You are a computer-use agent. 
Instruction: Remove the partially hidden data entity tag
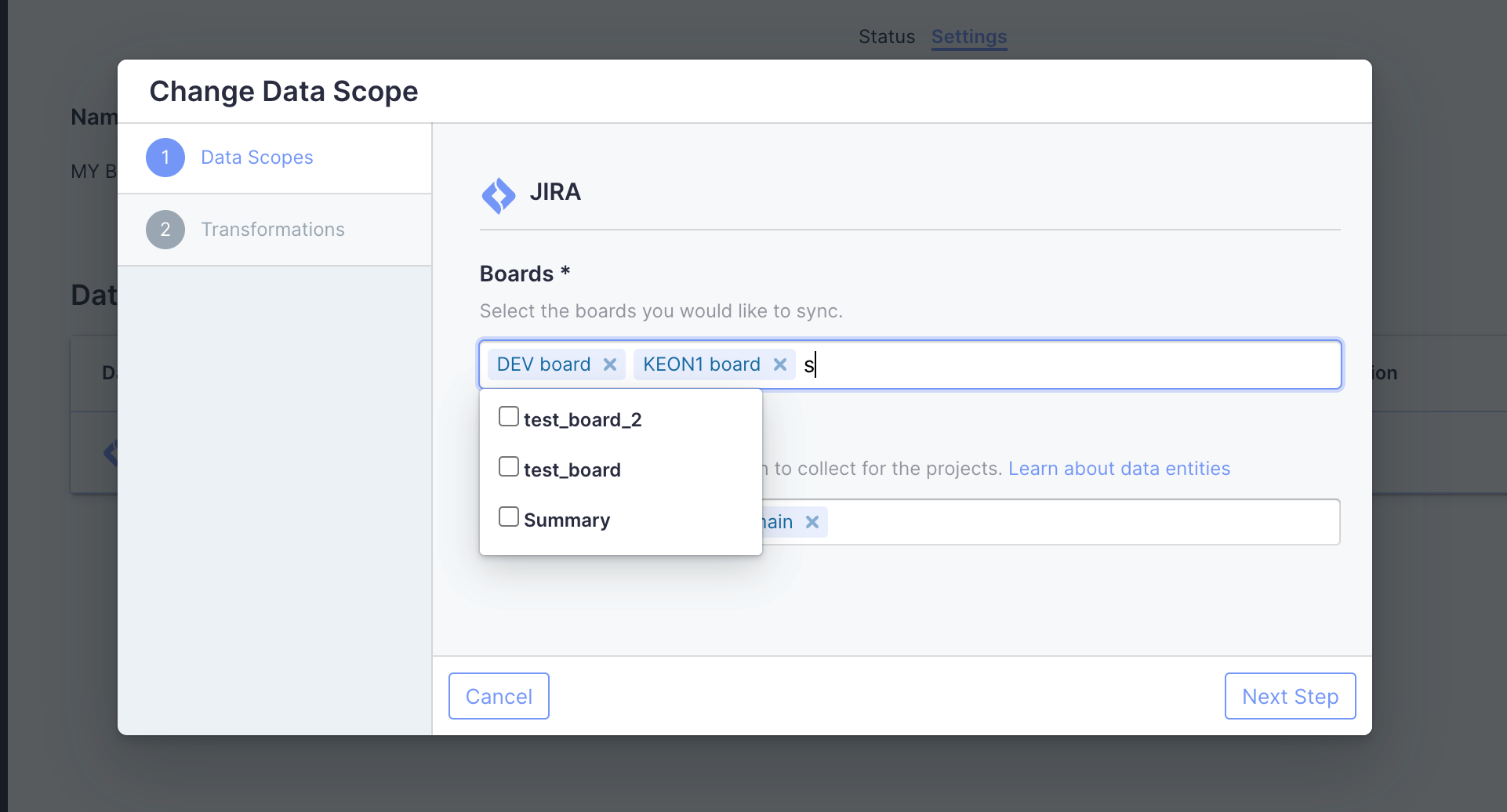click(x=812, y=522)
